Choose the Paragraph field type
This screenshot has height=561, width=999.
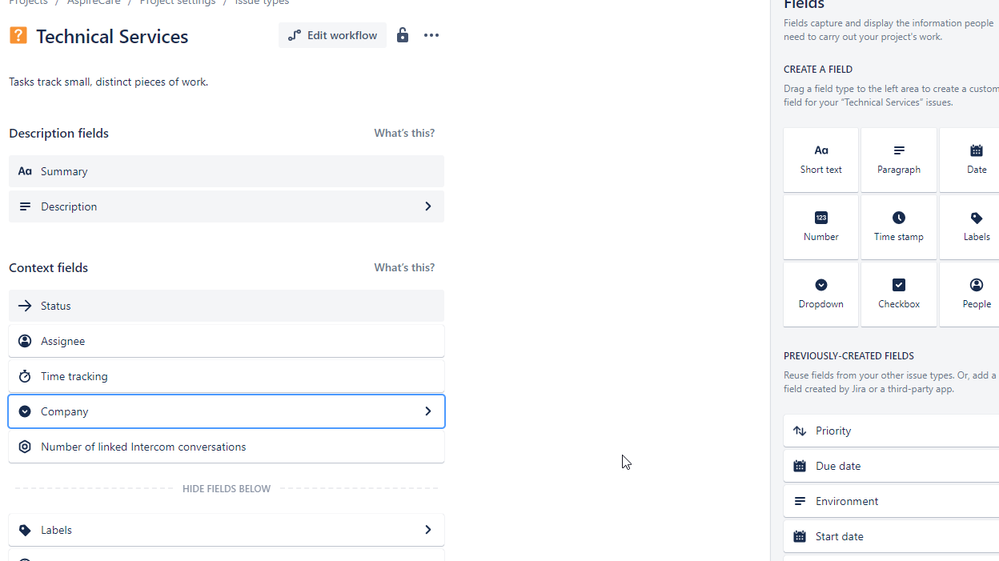coord(898,160)
